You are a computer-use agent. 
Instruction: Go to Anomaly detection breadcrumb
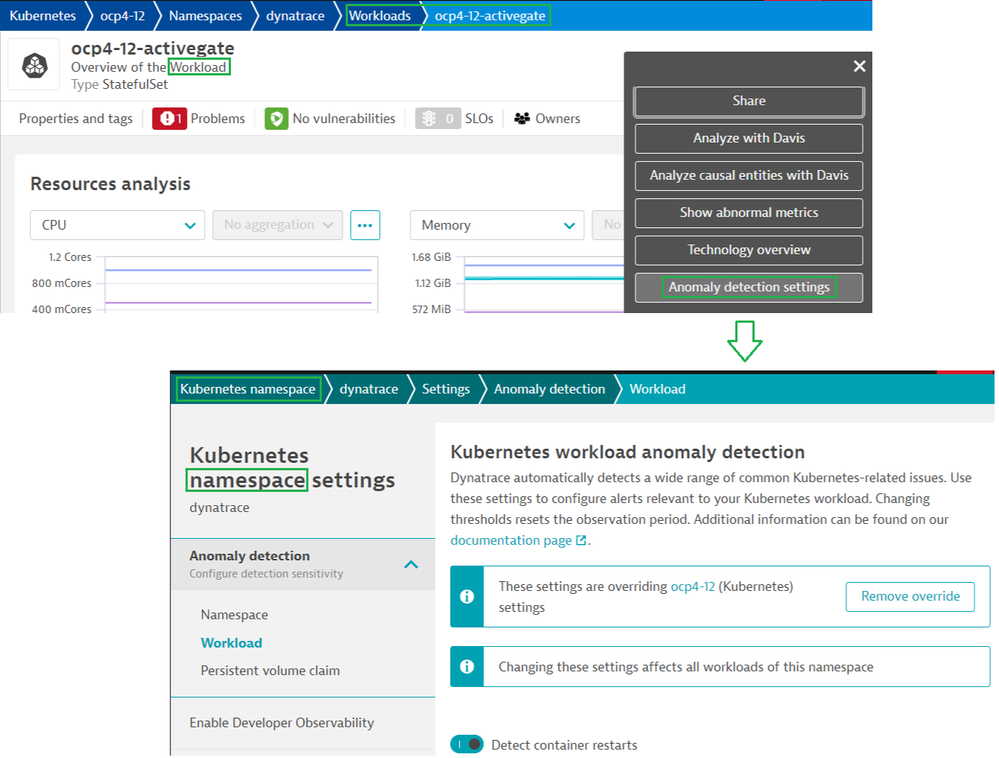point(549,389)
